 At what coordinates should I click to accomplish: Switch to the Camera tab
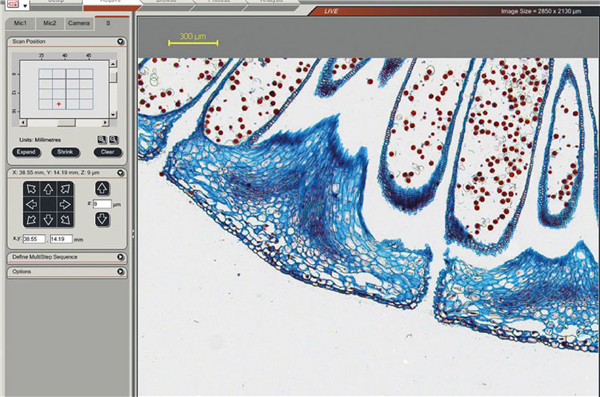(x=79, y=23)
